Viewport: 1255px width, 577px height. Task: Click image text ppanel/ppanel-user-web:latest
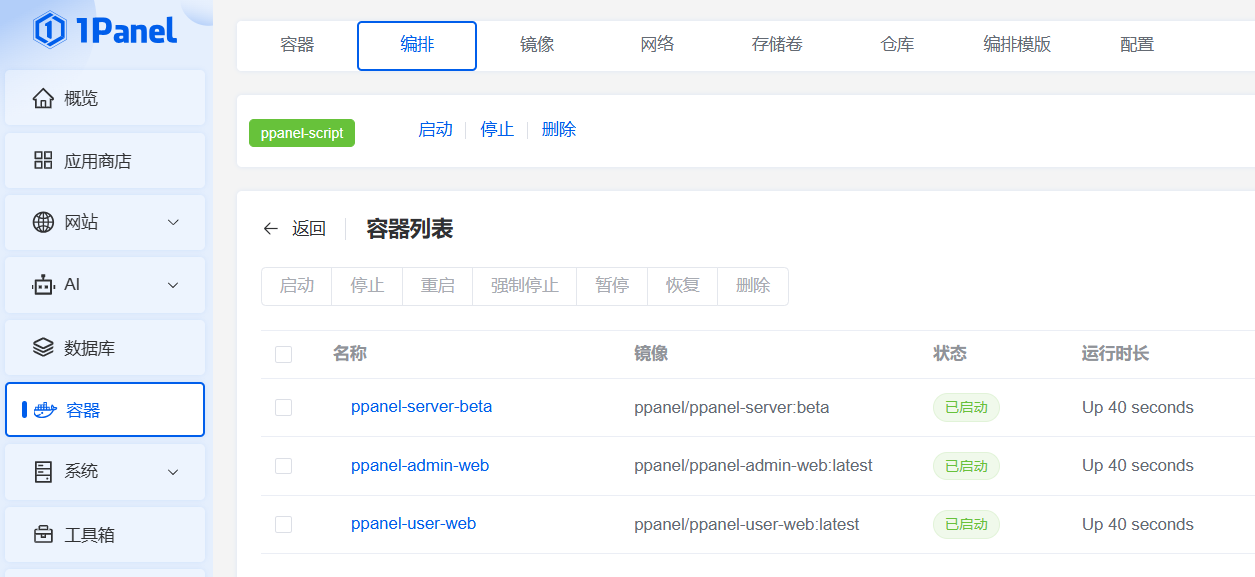pos(746,525)
